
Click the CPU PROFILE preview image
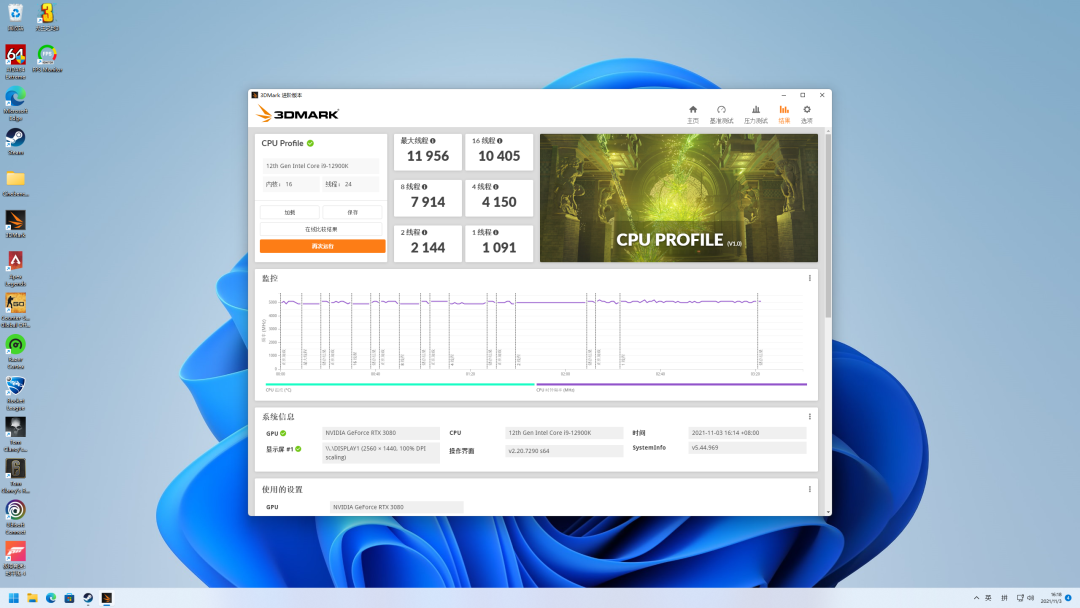[678, 198]
